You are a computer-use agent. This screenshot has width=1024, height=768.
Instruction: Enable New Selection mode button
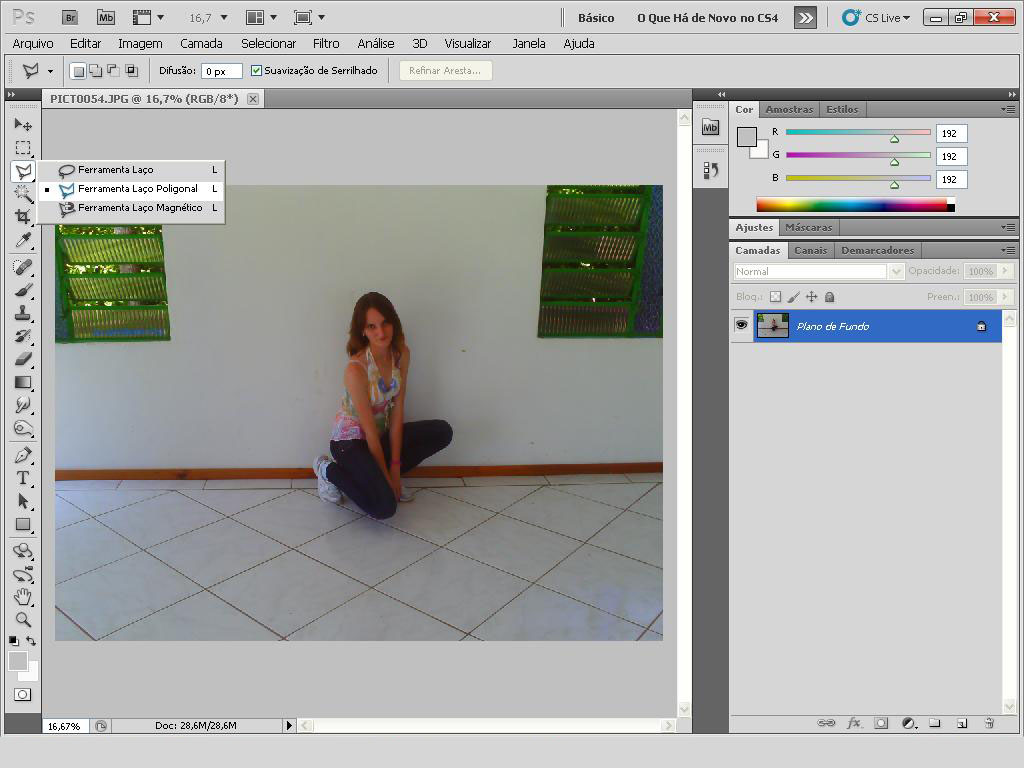[x=78, y=71]
